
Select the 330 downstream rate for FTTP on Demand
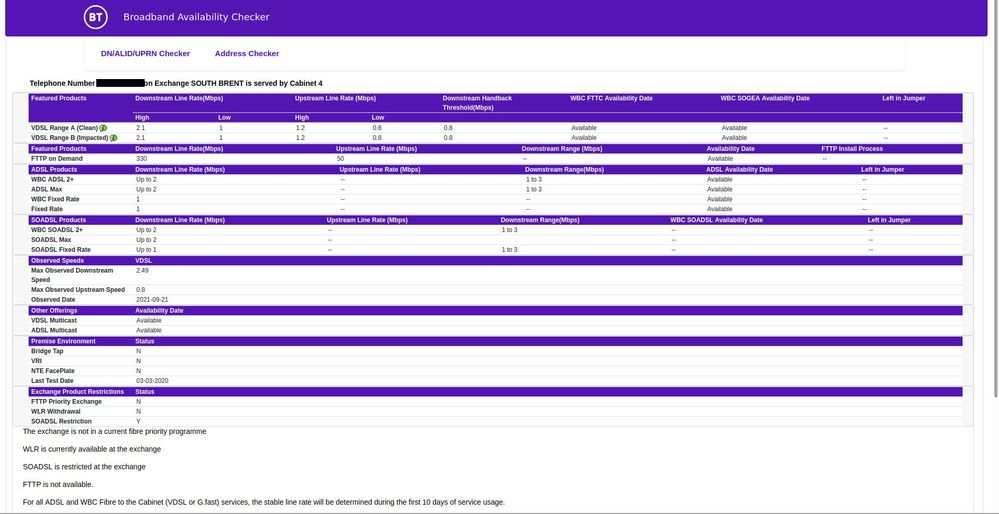(141, 158)
